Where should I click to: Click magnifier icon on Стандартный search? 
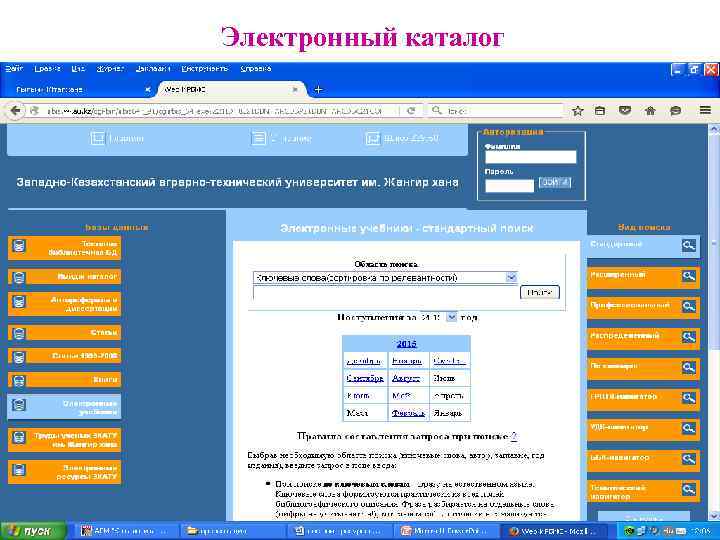click(689, 245)
